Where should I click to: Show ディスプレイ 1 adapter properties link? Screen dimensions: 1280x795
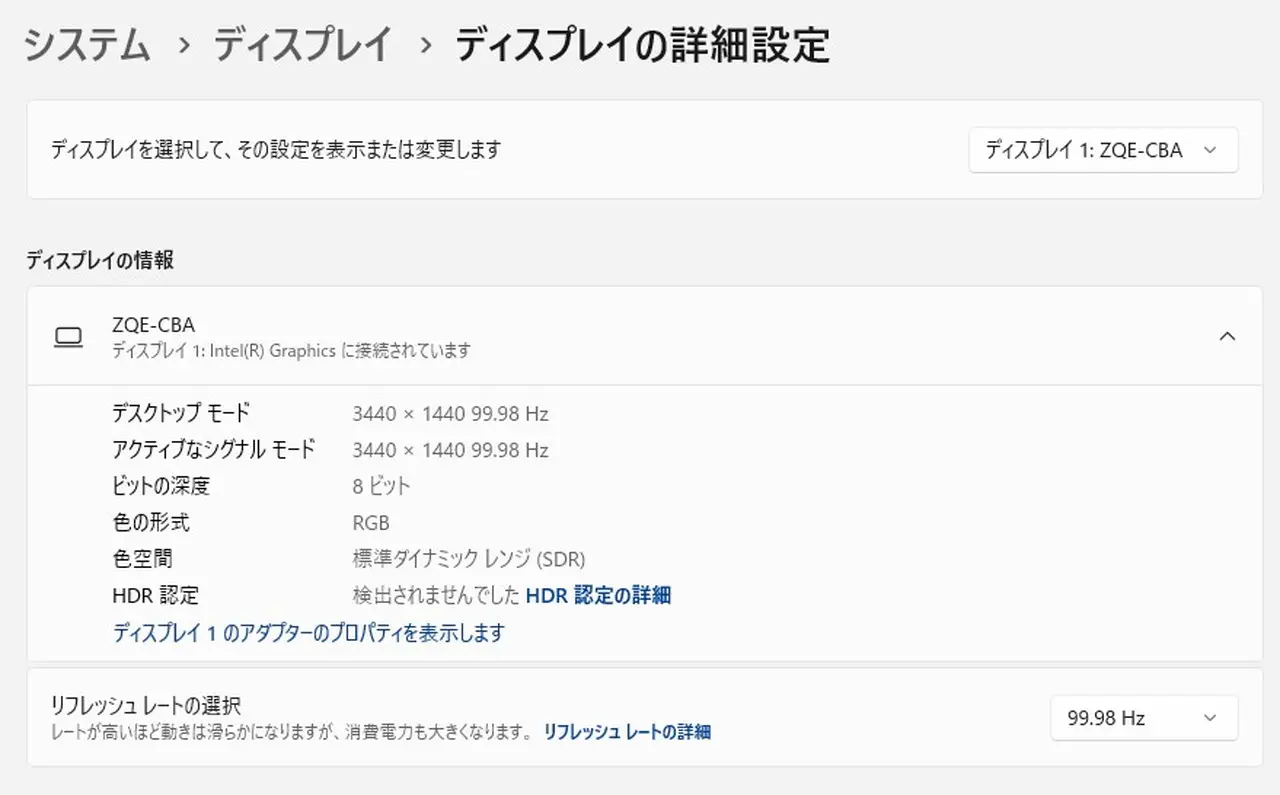308,633
